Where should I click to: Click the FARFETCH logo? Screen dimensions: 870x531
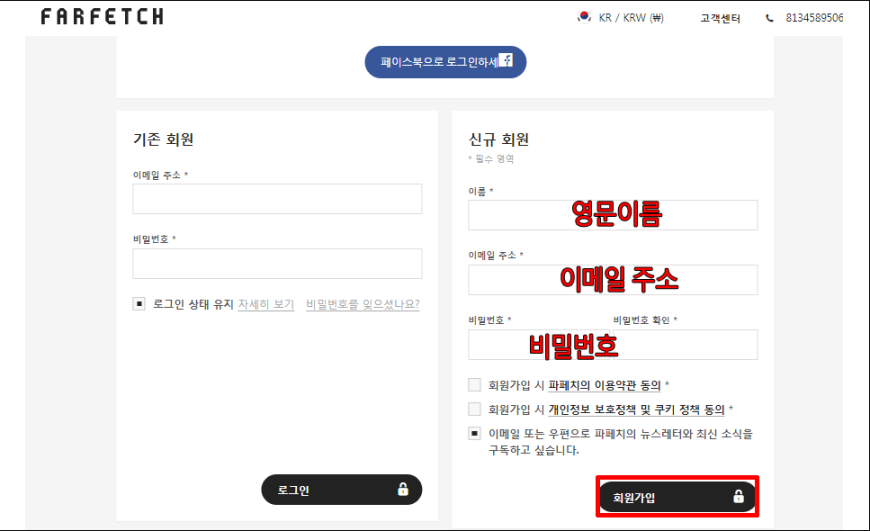[x=102, y=17]
